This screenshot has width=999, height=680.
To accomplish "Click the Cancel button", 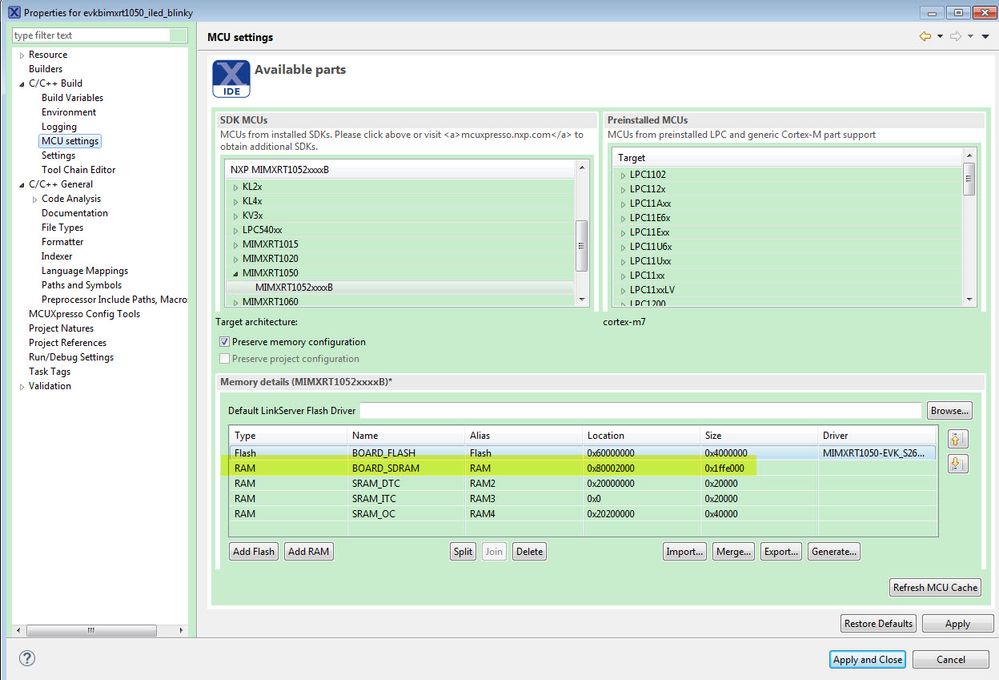I will 951,660.
